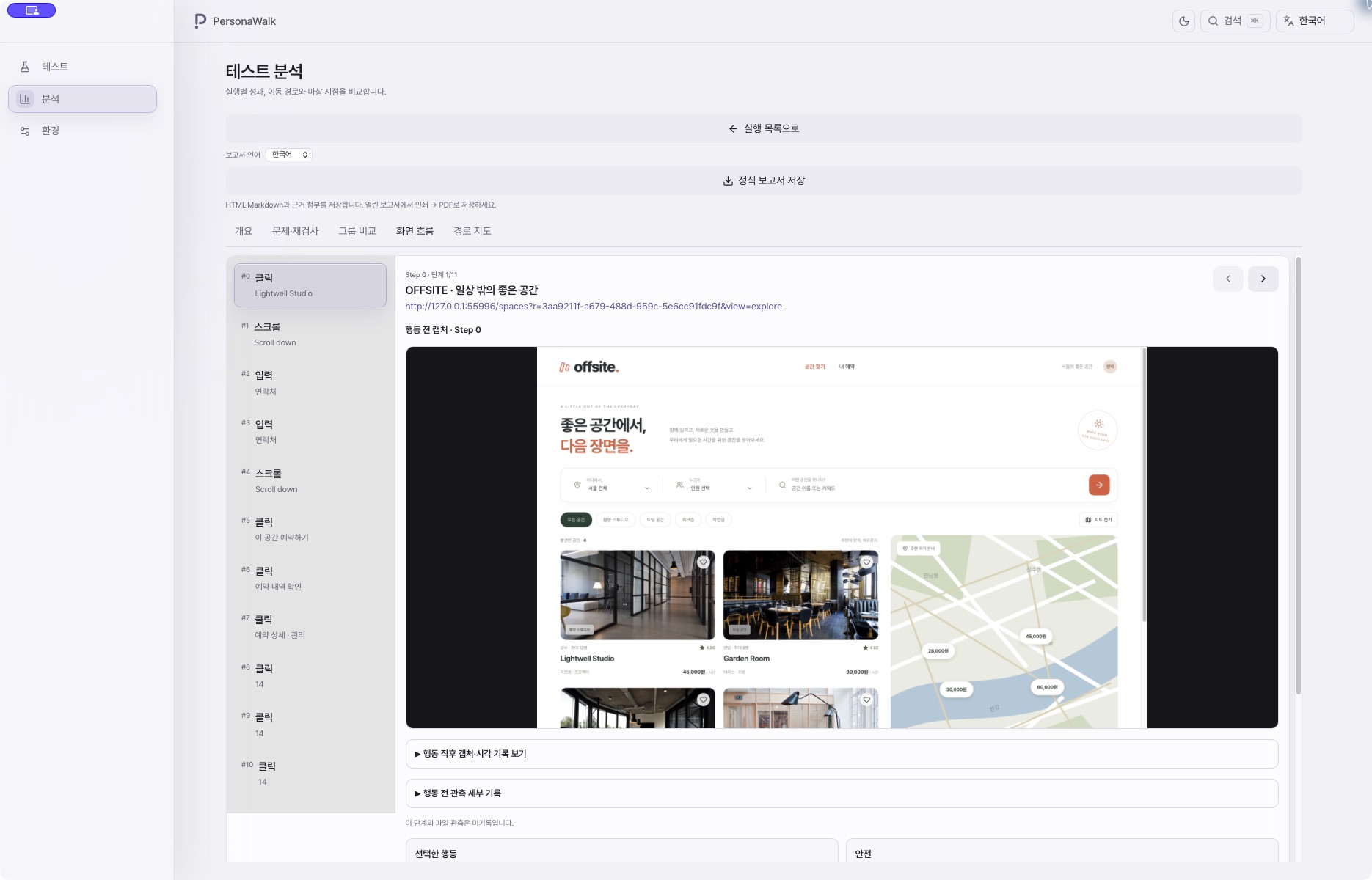This screenshot has width=1372, height=880.
Task: Click the 지도 접기 map button
Action: tap(1098, 520)
